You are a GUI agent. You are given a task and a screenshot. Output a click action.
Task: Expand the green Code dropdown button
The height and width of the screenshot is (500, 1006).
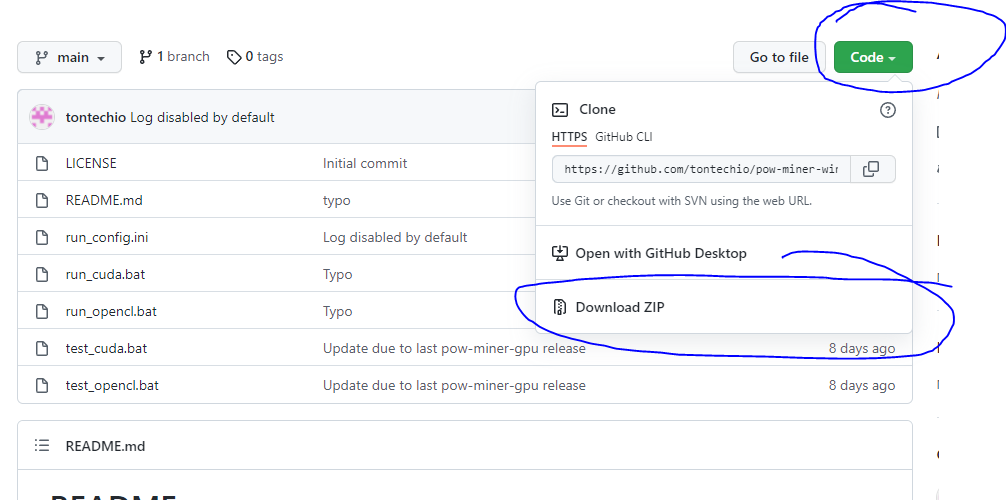873,57
